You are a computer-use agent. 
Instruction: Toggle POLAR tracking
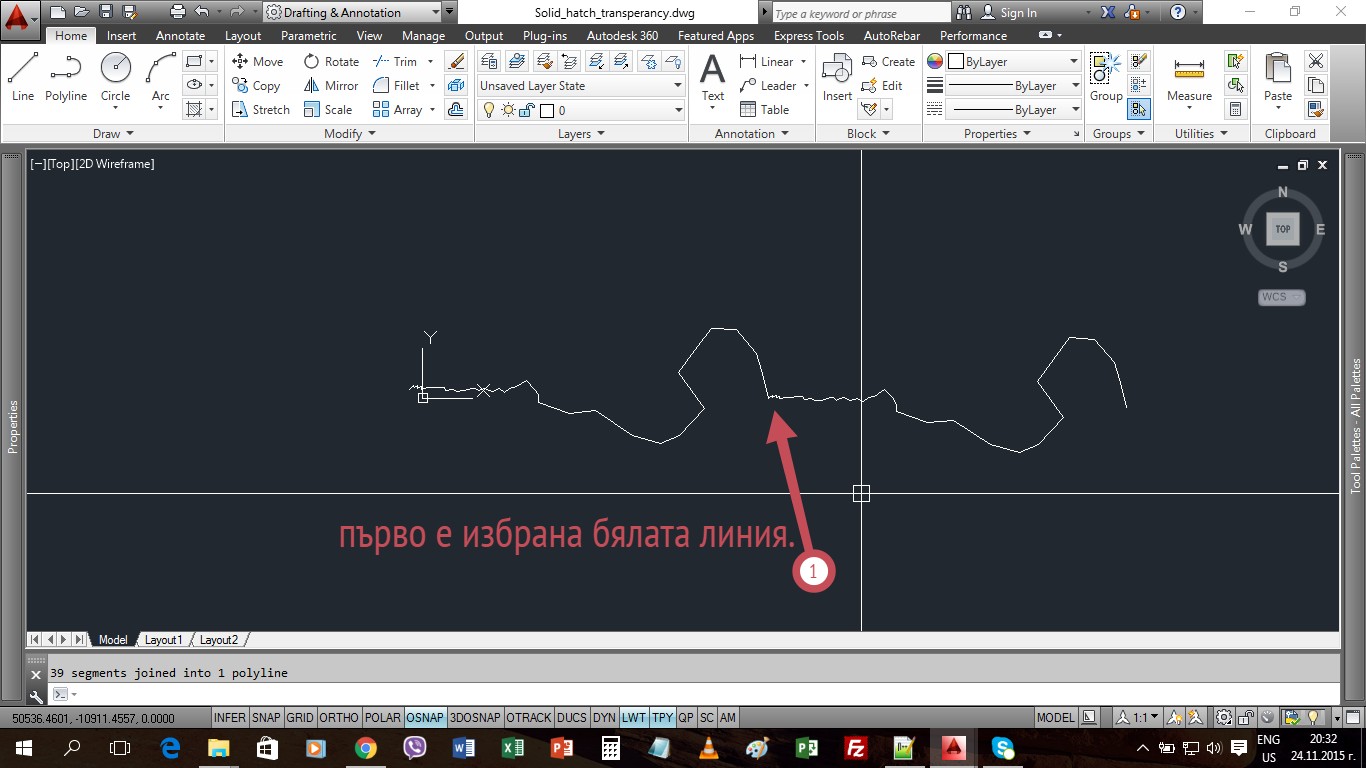click(x=383, y=718)
